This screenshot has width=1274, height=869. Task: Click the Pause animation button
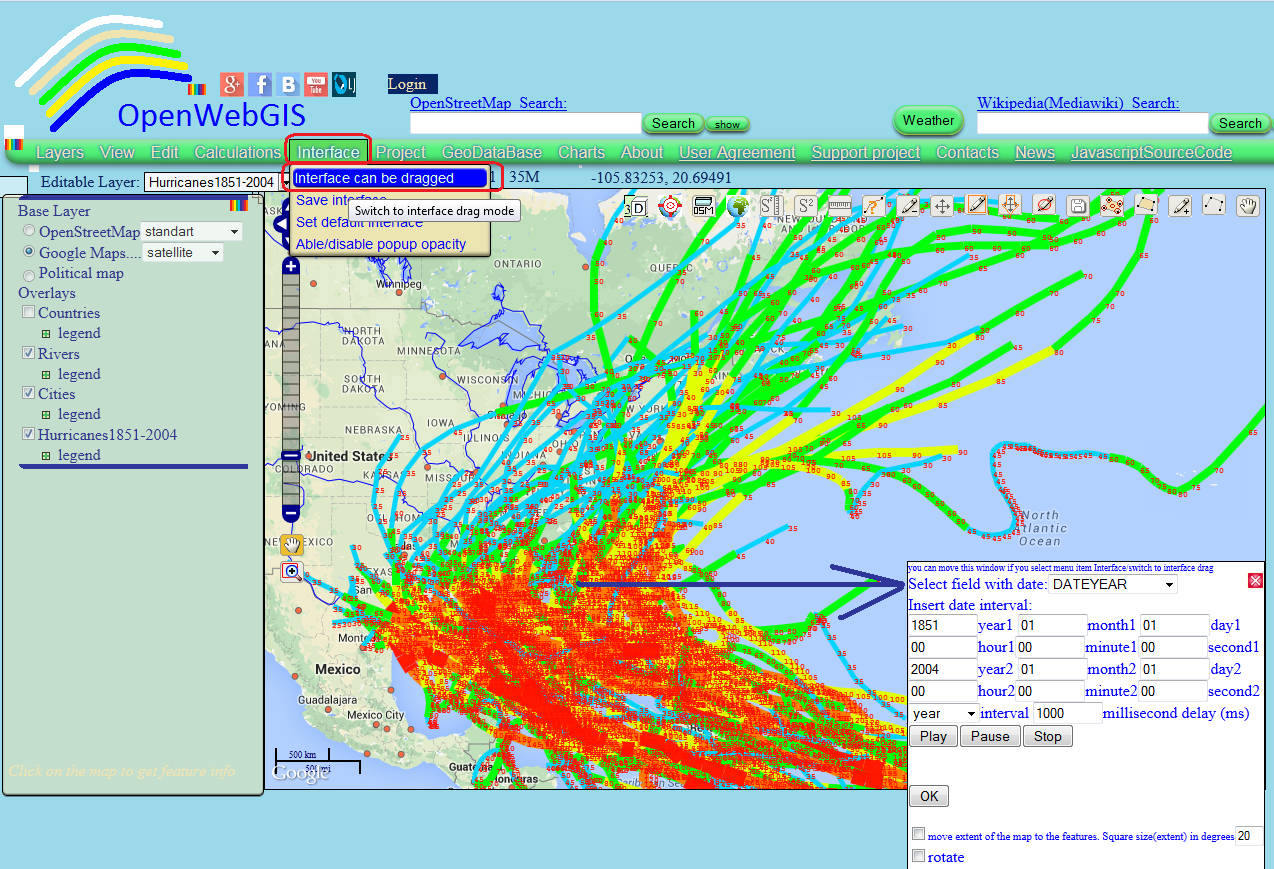pos(990,736)
